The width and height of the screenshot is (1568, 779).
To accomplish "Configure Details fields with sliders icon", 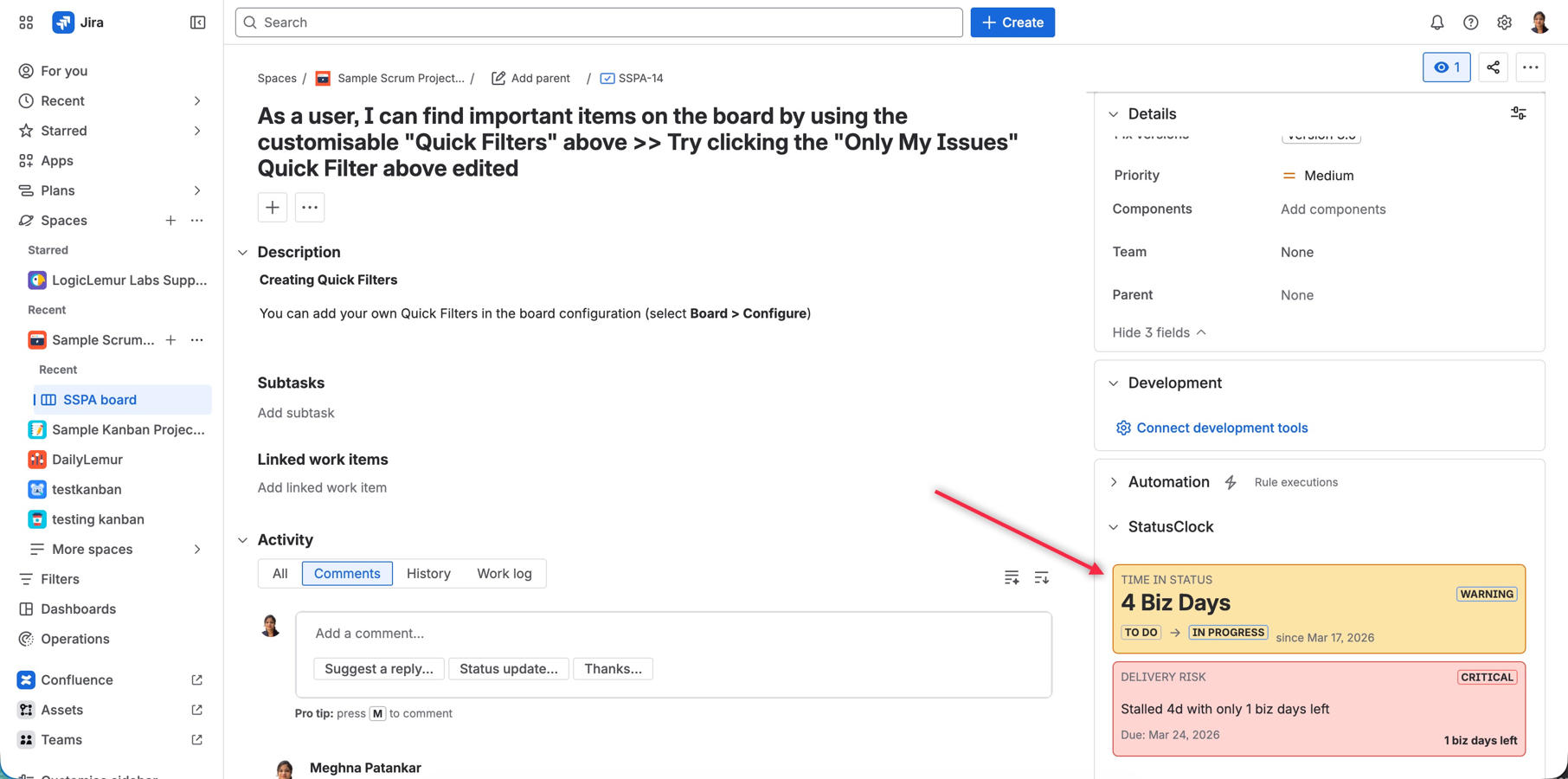I will [1518, 113].
